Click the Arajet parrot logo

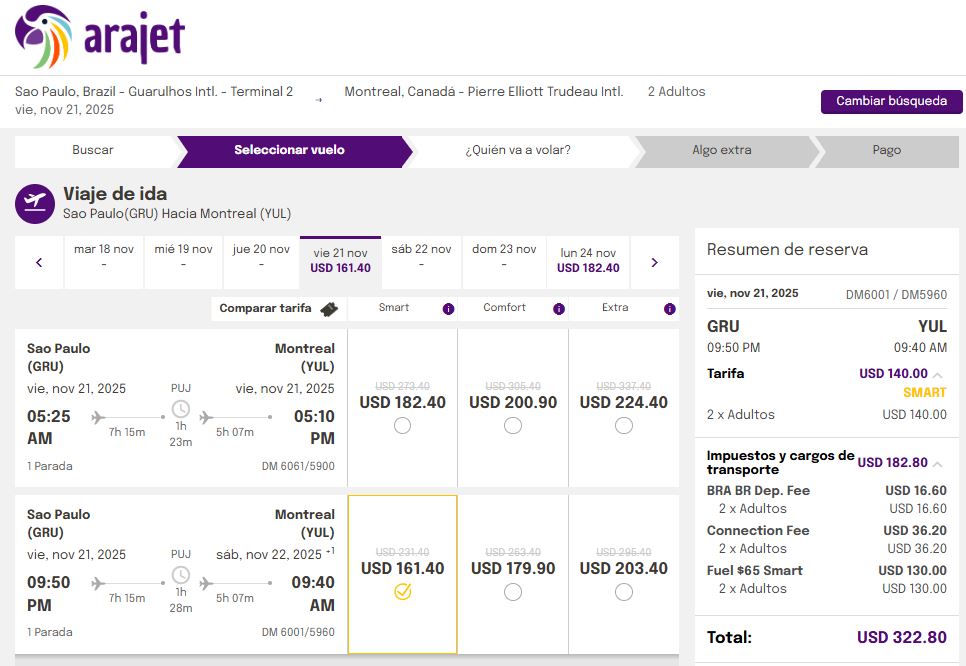[43, 36]
